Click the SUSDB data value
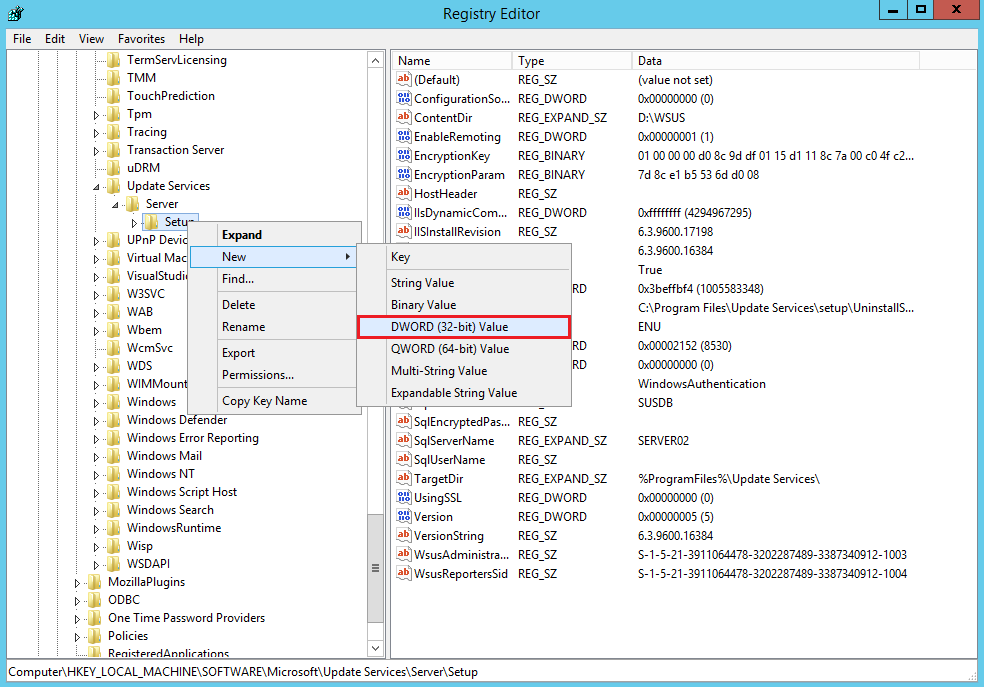984x687 pixels. click(655, 402)
